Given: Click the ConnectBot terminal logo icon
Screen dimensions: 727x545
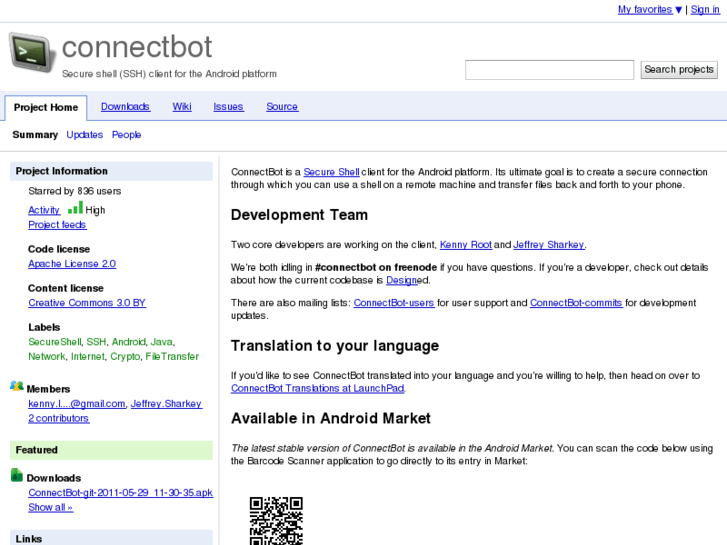Looking at the screenshot, I should (x=32, y=52).
